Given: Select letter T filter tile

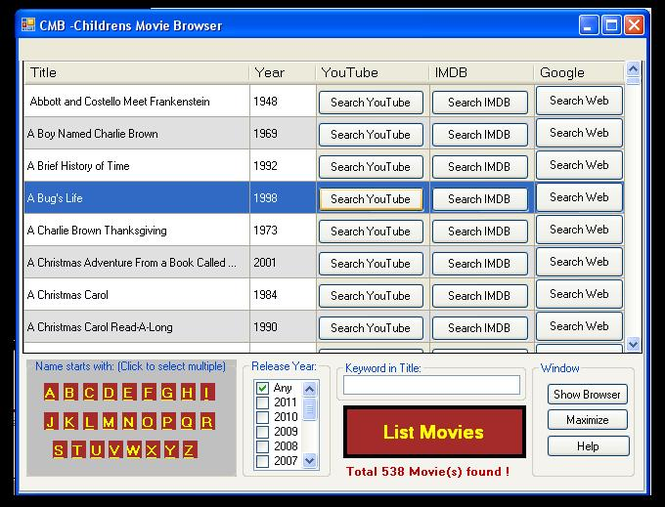Looking at the screenshot, I should [x=77, y=450].
